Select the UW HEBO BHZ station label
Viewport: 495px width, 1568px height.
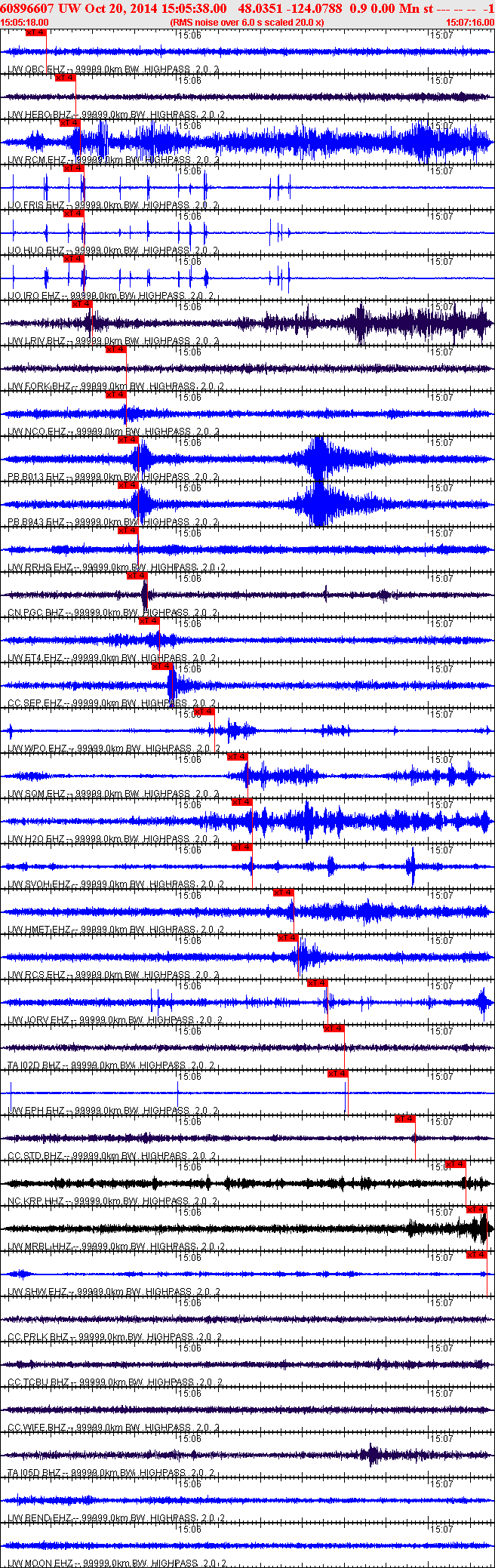39,115
